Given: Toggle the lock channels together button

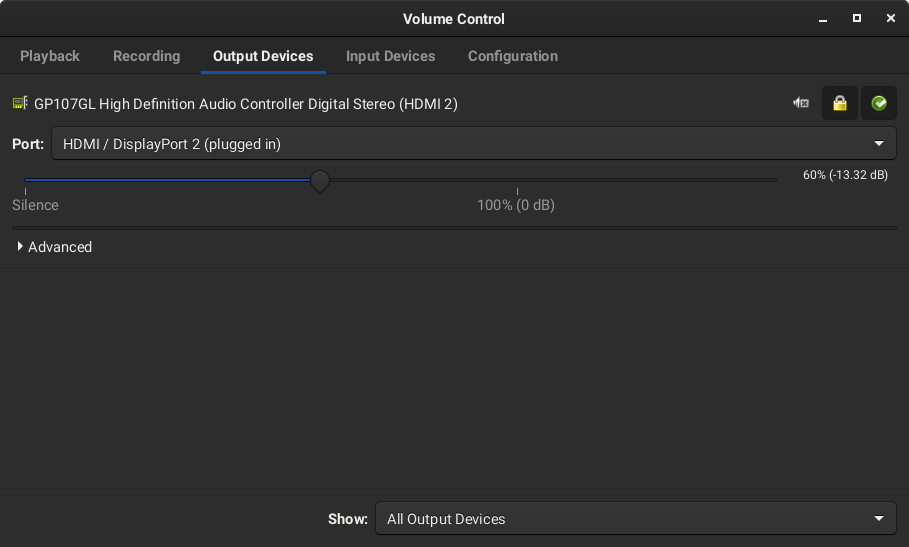Looking at the screenshot, I should pos(839,103).
